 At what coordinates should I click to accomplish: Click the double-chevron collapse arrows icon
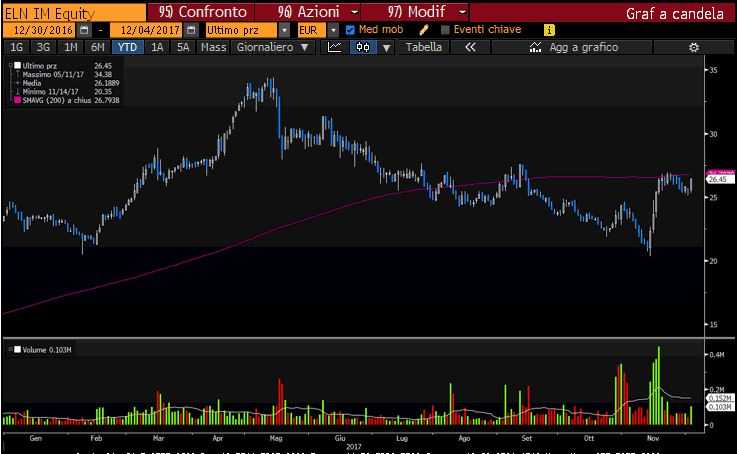coord(471,47)
